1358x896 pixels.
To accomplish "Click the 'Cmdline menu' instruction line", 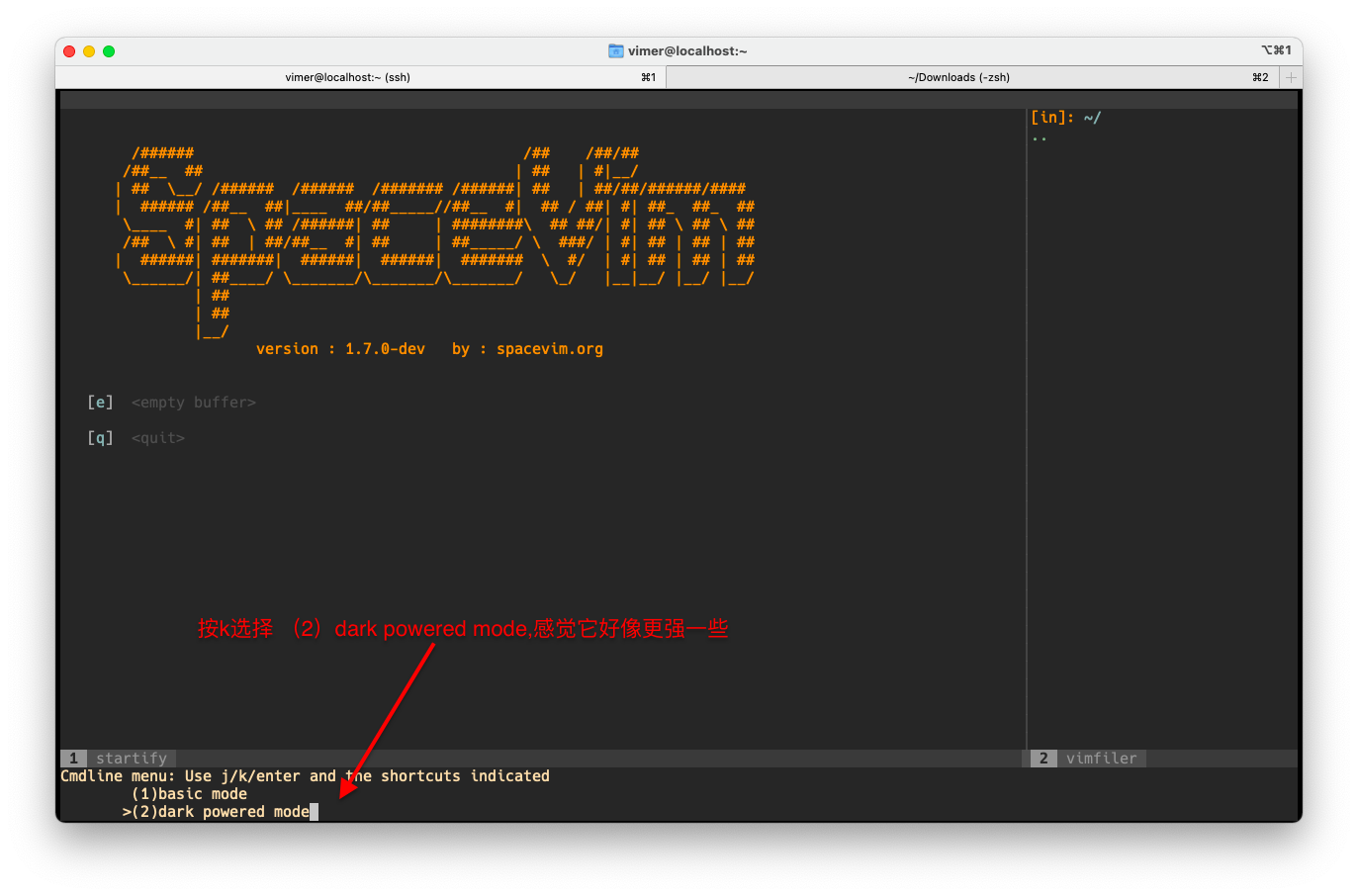I will tap(305, 776).
